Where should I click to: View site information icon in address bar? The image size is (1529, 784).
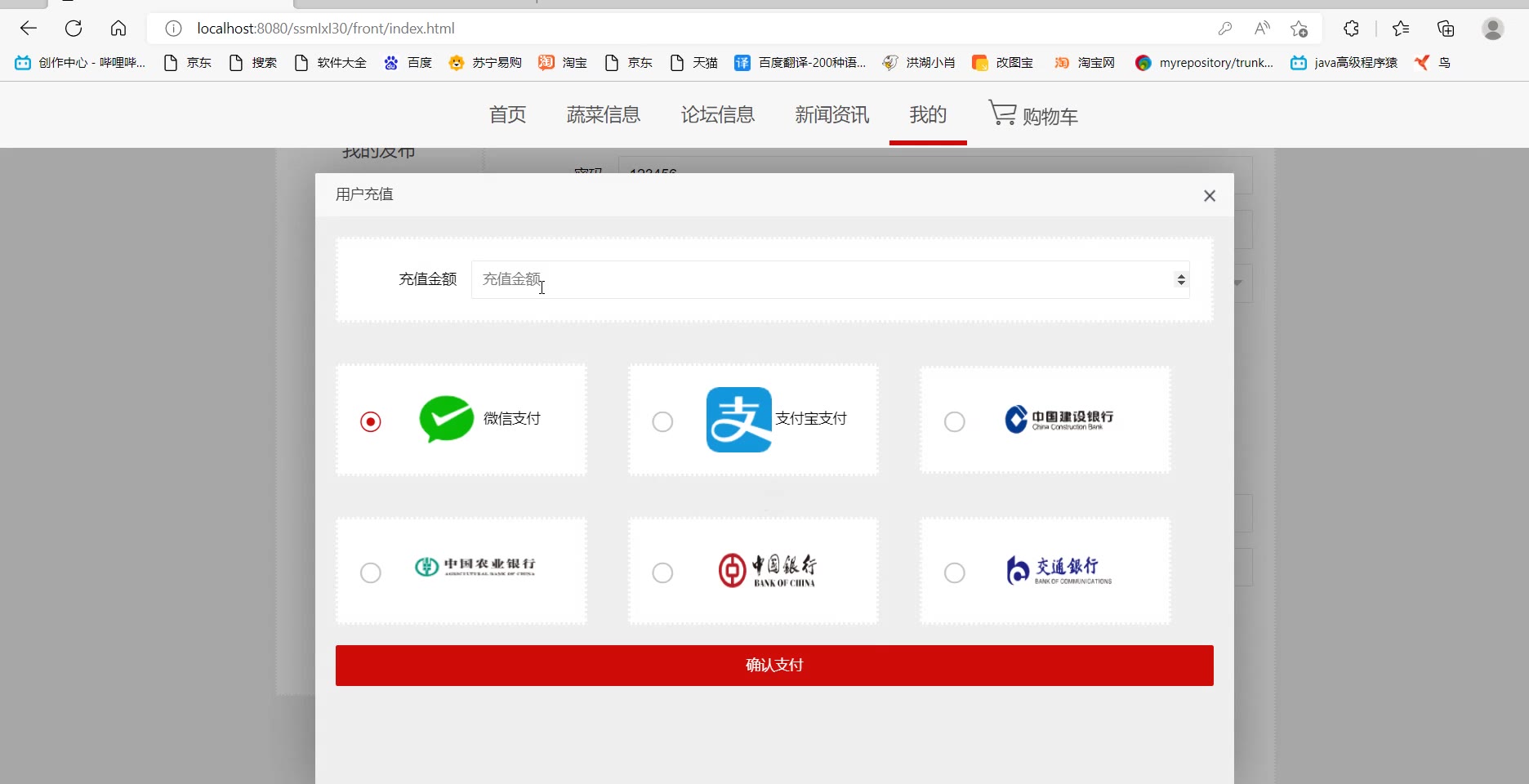(x=173, y=29)
